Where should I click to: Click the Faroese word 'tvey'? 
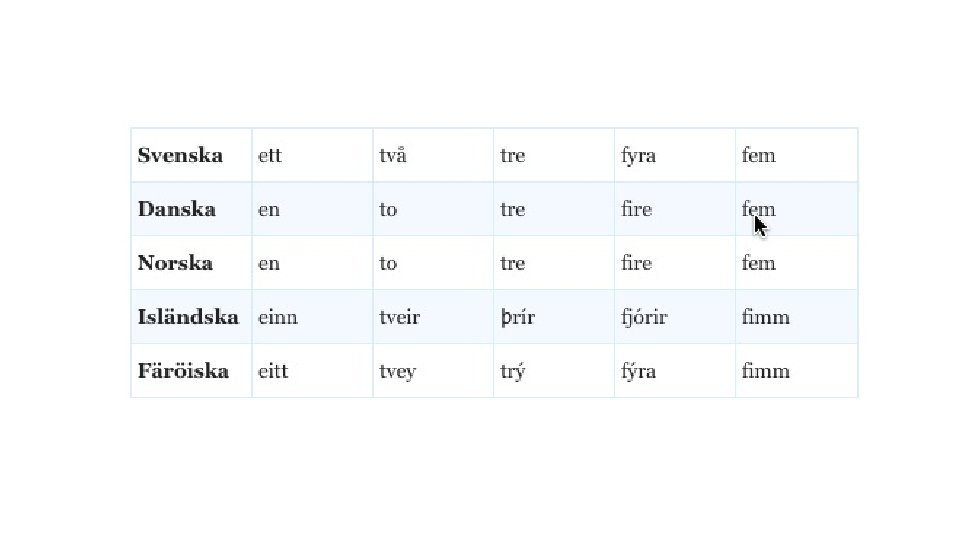[x=397, y=371]
